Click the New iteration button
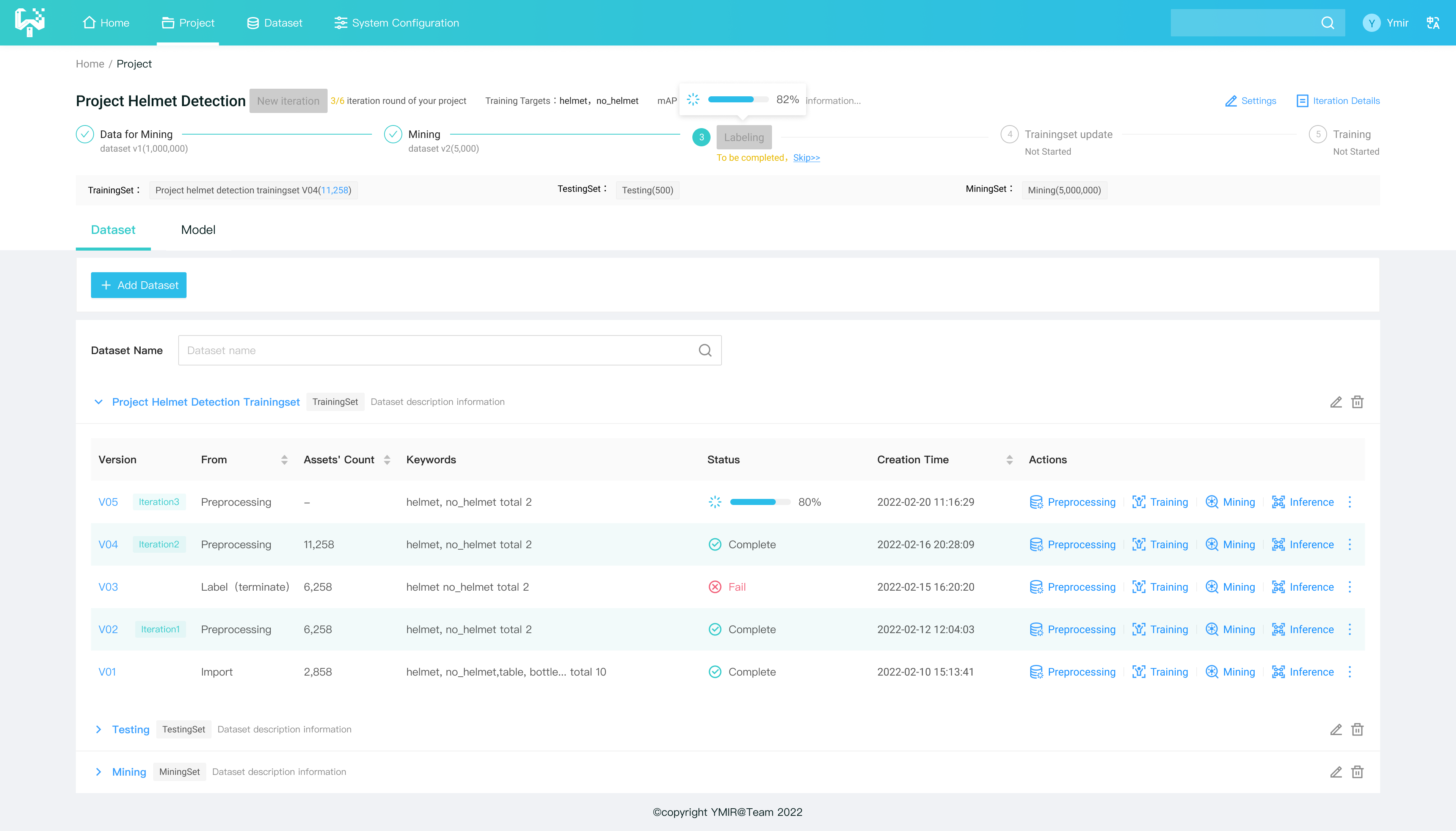The height and width of the screenshot is (831, 1456). tap(288, 100)
